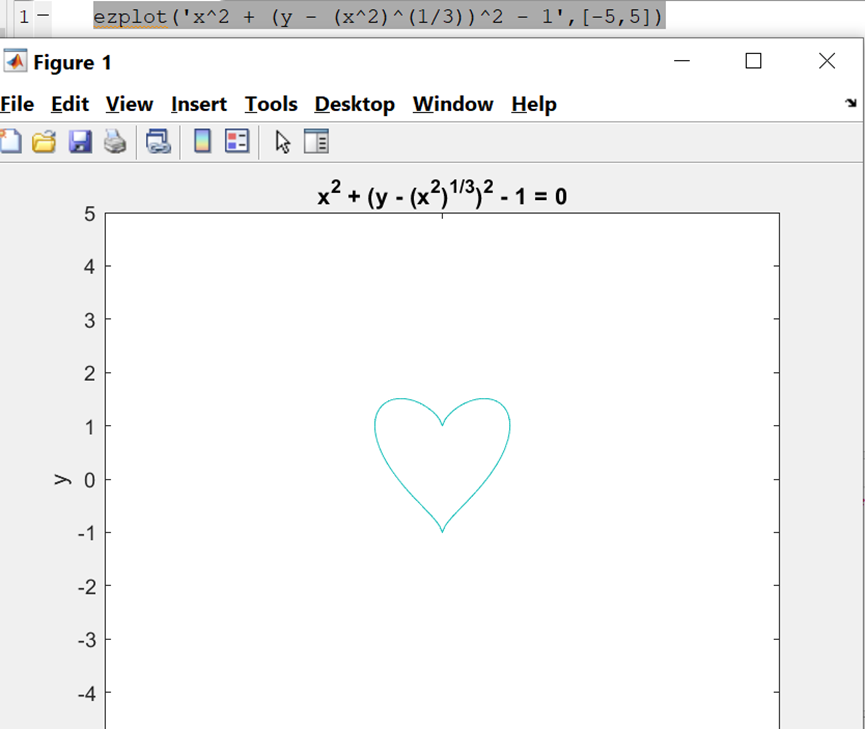Click line number 1 in the editor
This screenshot has height=729, width=865.
[x=24, y=17]
